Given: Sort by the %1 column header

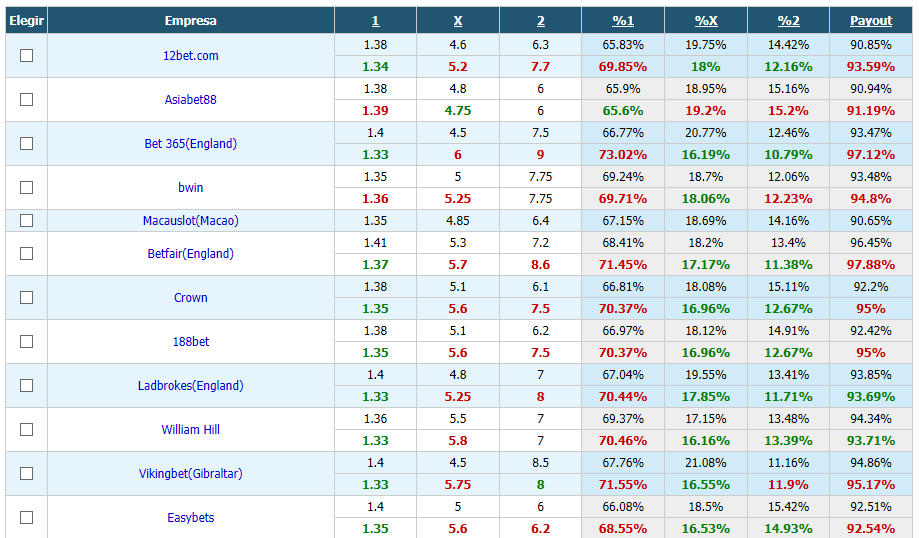Looking at the screenshot, I should point(623,21).
